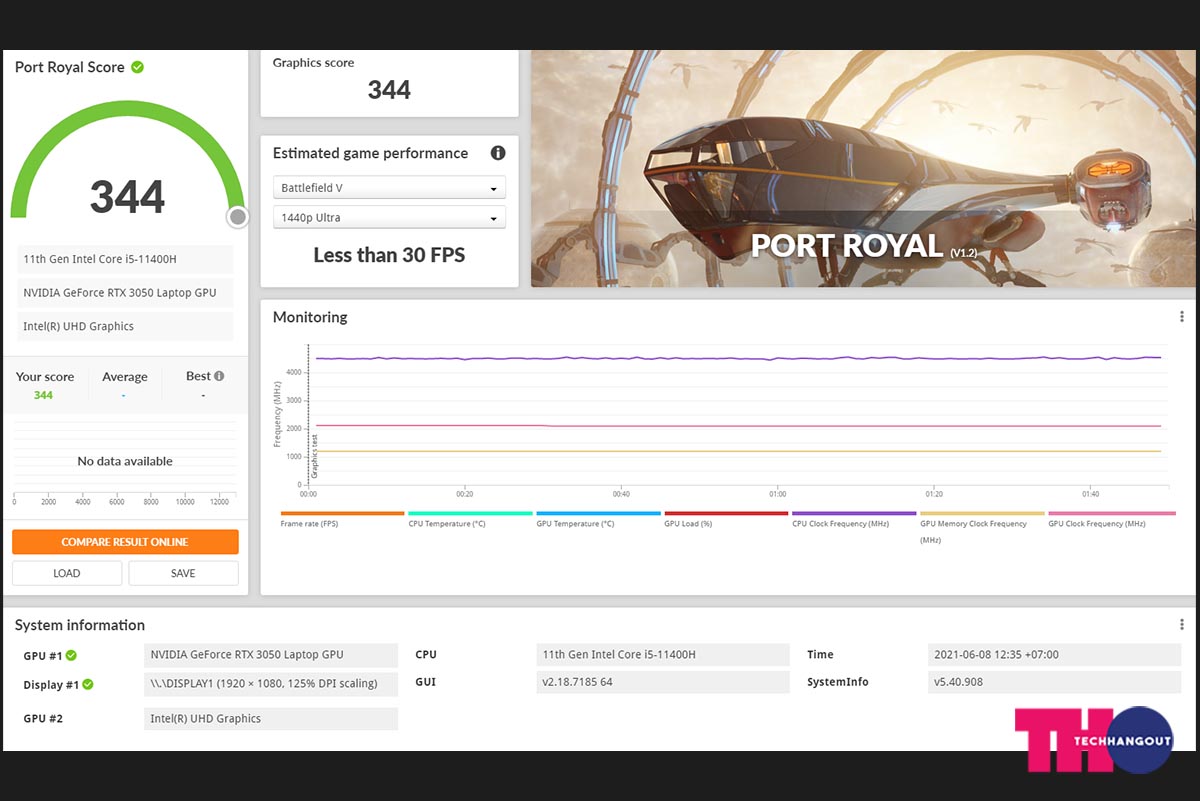The image size is (1200, 801).
Task: Toggle the GPU Memory Clock Frequency legend swatch
Action: 982,513
